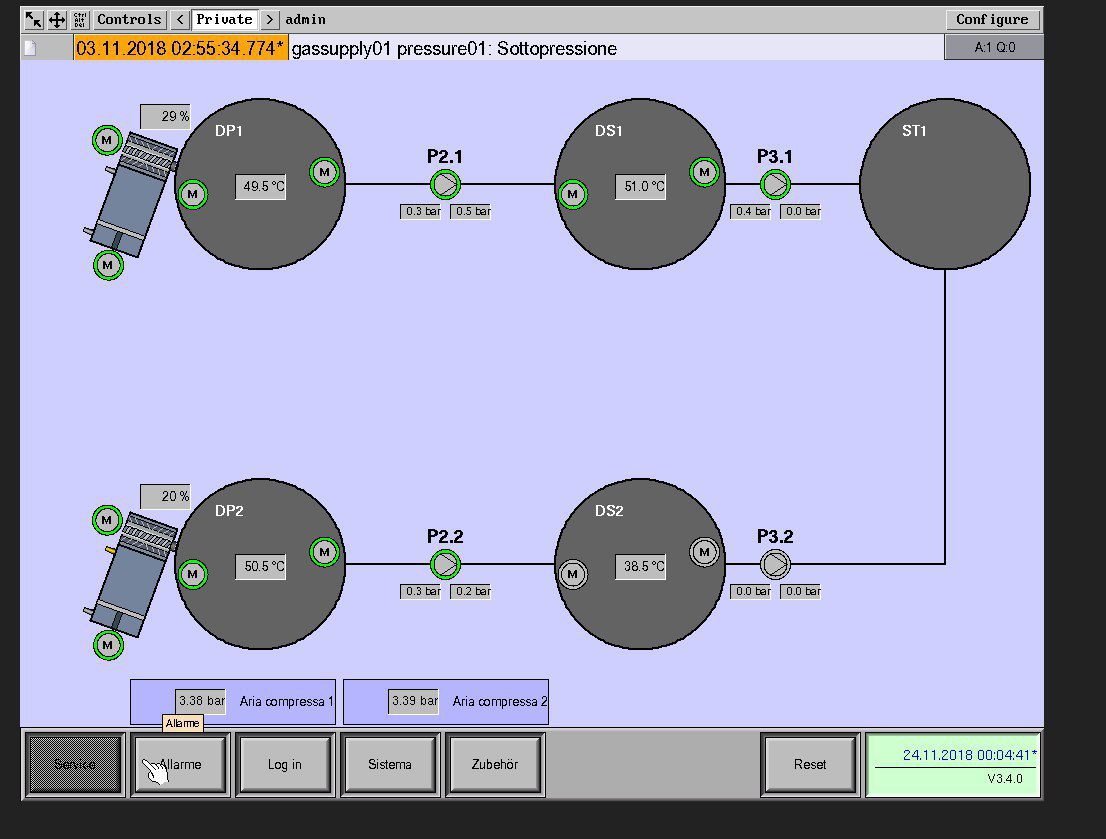Select the inactive pump P3.2 icon

(775, 564)
